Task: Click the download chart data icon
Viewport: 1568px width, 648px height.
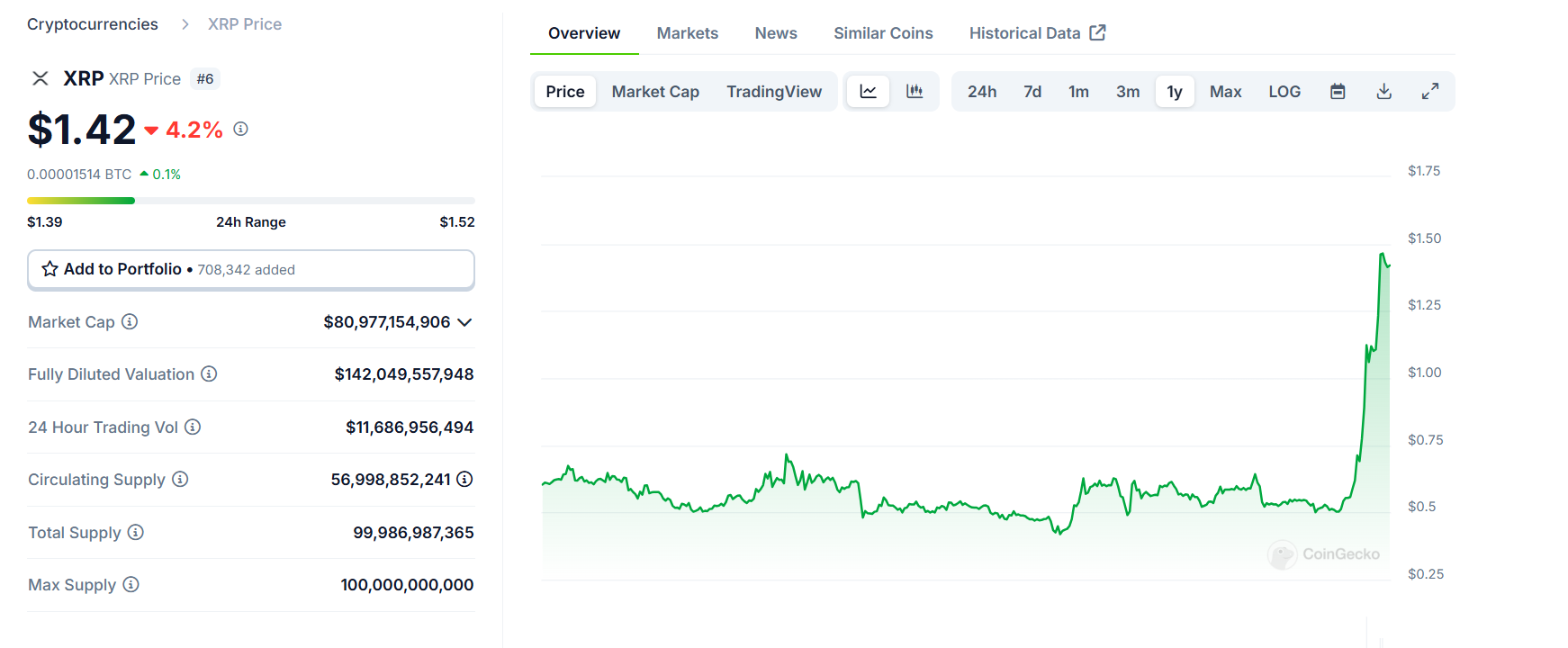Action: point(1384,91)
